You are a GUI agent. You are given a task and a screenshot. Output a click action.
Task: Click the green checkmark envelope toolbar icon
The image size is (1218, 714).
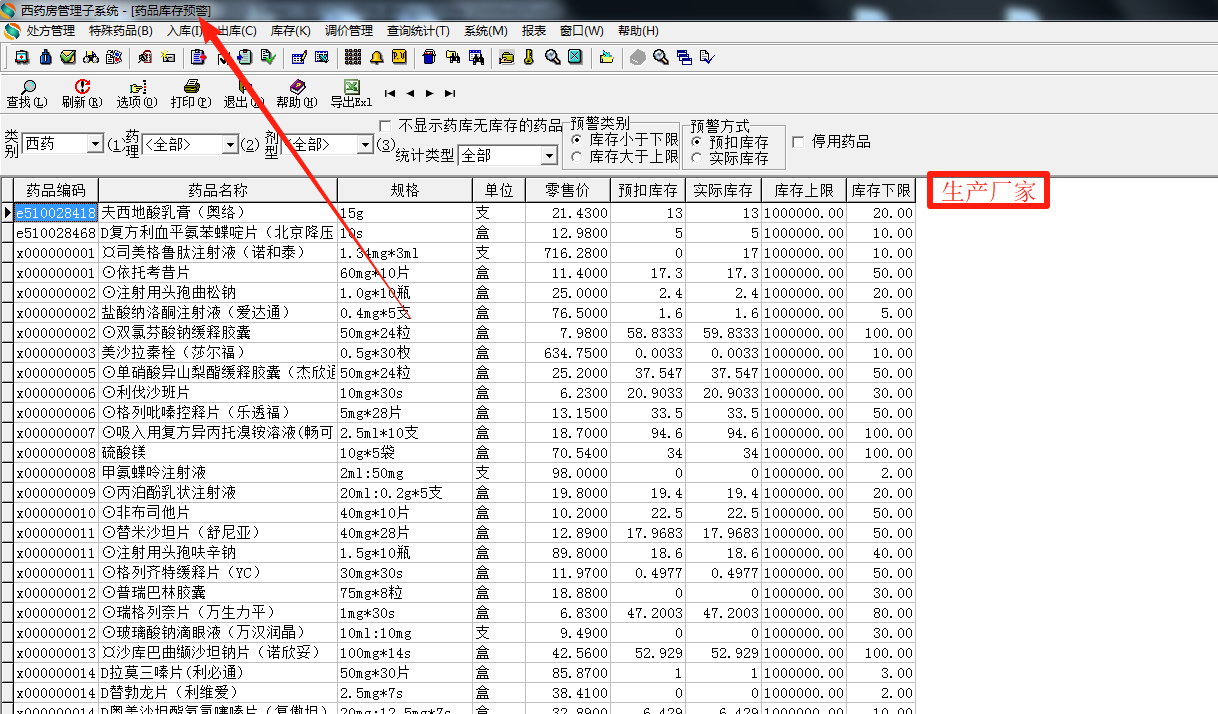[68, 57]
